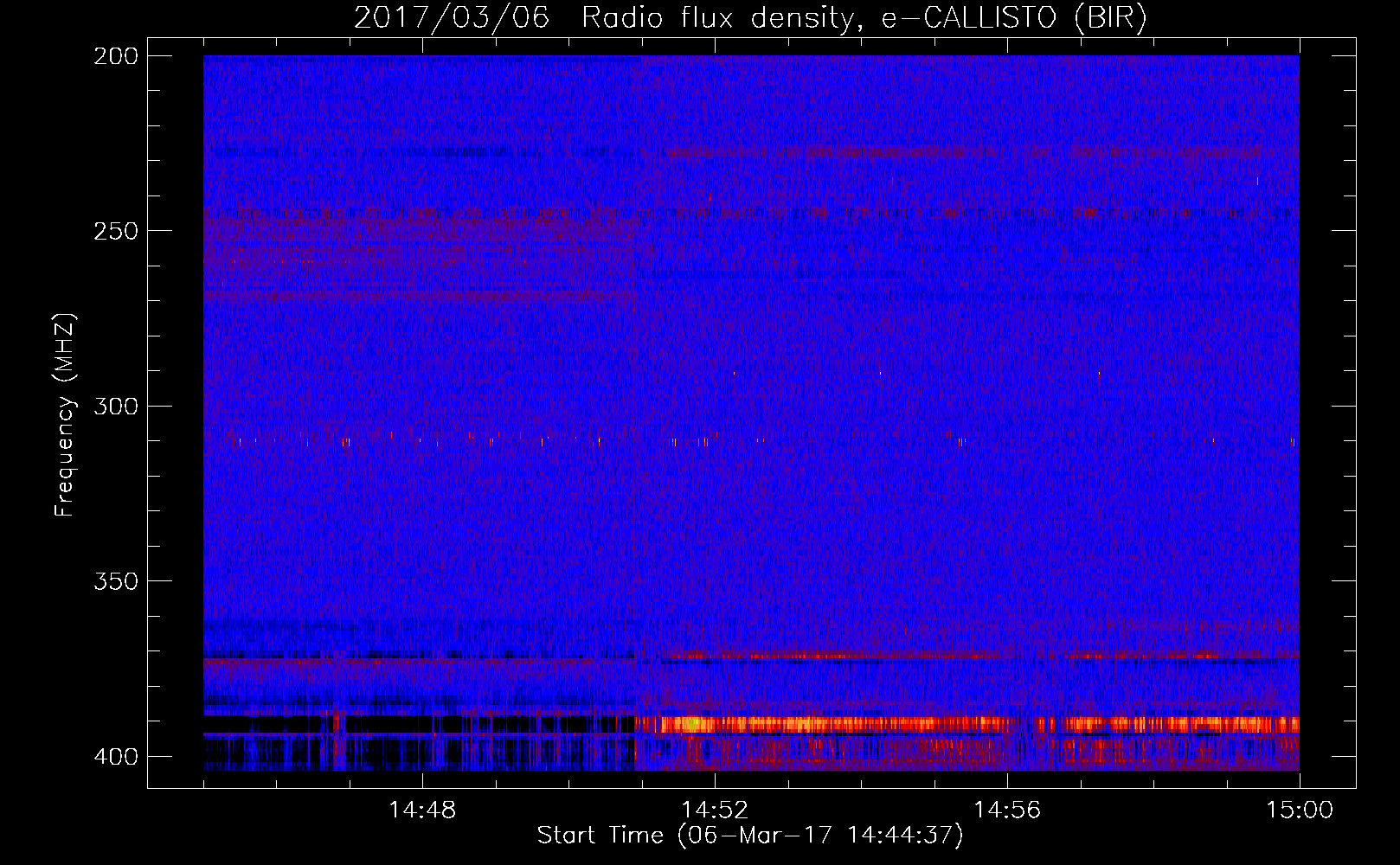Click the 400 frequency tick label
Image resolution: width=1400 pixels, height=865 pixels.
(116, 757)
